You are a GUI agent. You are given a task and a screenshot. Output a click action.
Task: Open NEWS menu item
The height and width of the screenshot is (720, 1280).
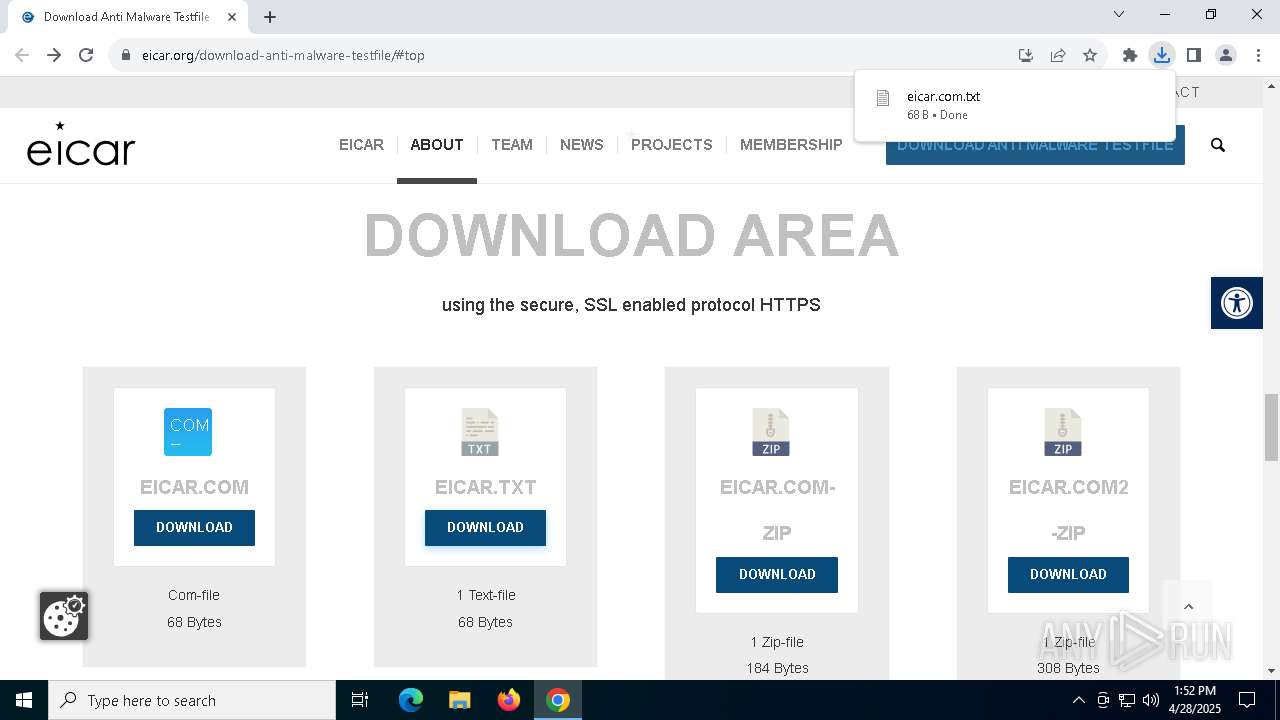(x=582, y=145)
